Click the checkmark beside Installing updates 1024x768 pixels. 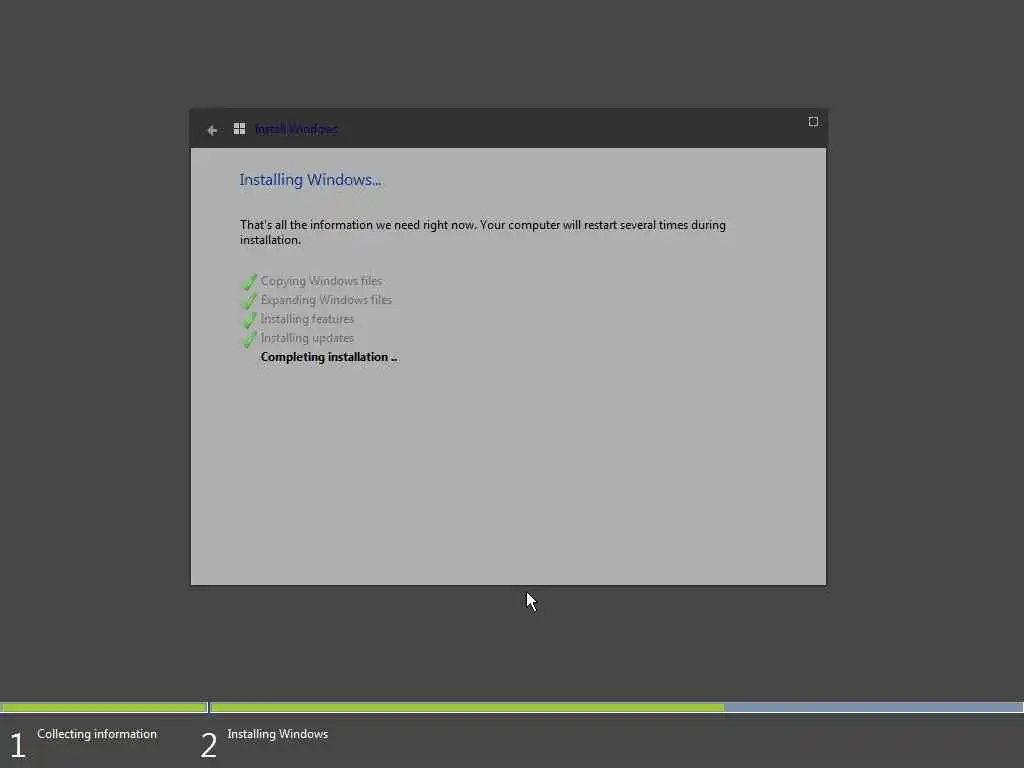249,338
